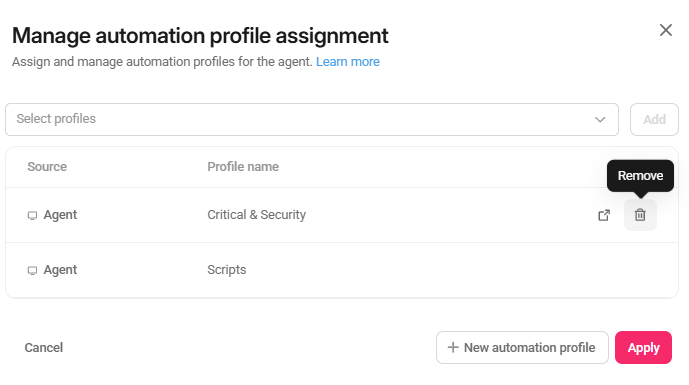Create a New automation profile
The image size is (689, 385).
click(522, 348)
